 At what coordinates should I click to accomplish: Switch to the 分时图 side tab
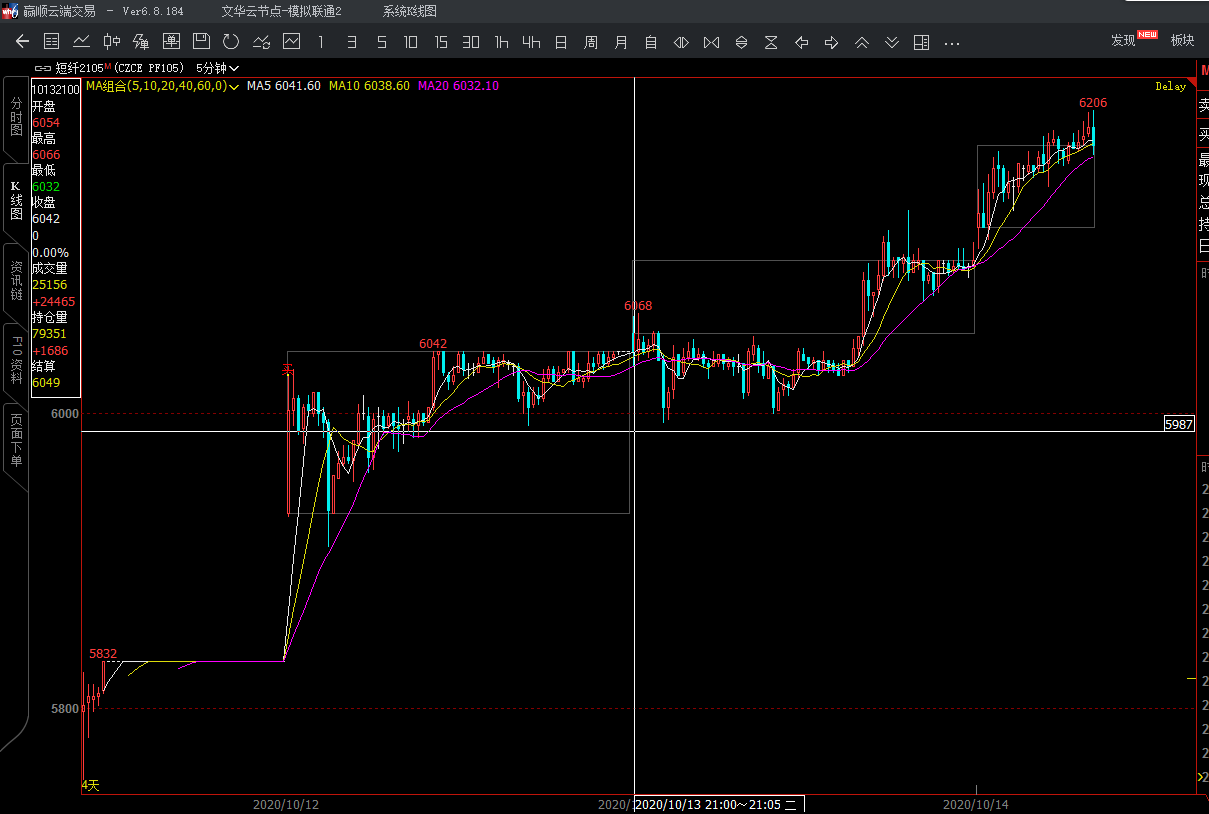[16, 117]
